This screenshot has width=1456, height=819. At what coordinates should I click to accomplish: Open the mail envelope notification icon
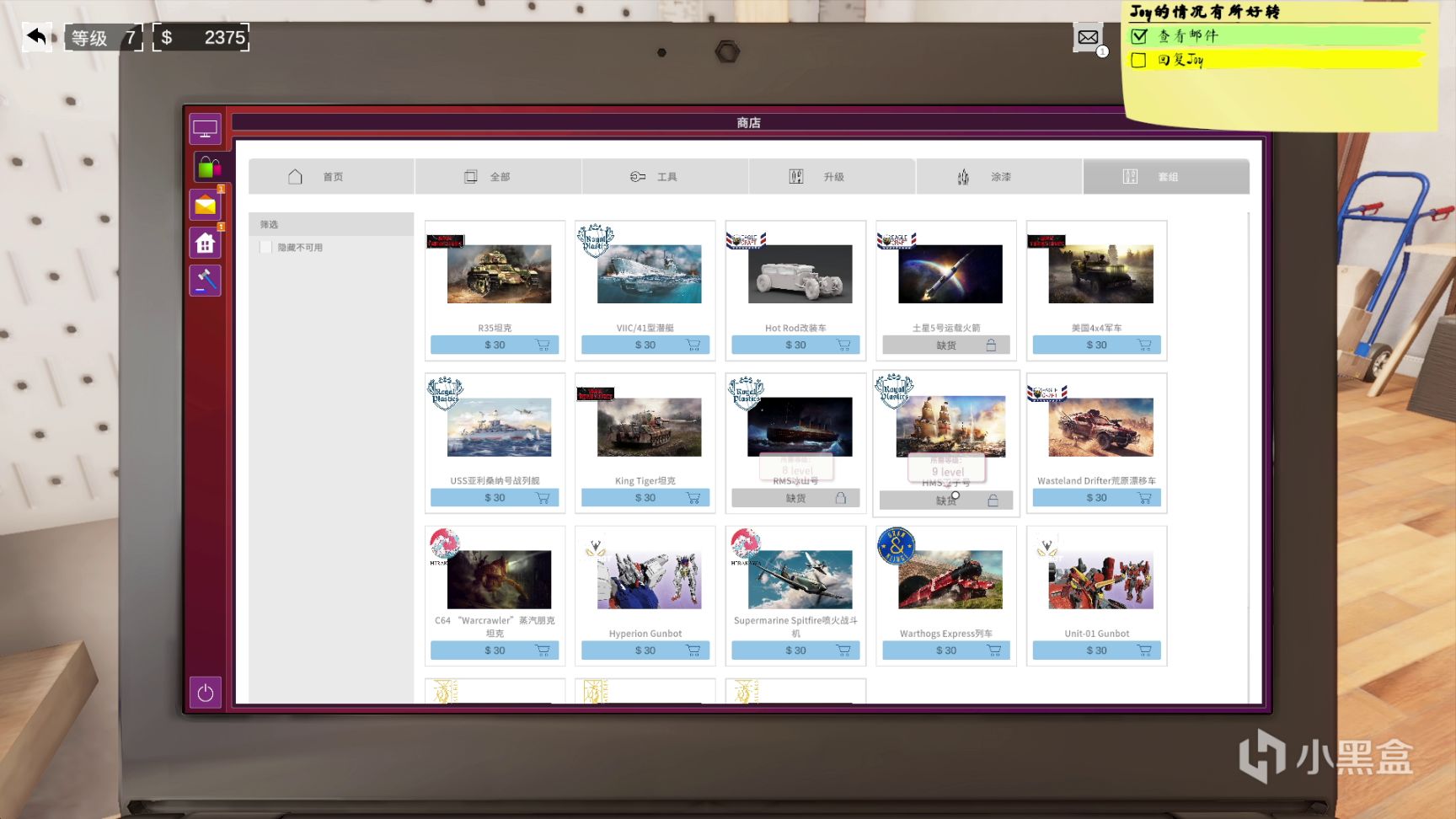[1088, 37]
